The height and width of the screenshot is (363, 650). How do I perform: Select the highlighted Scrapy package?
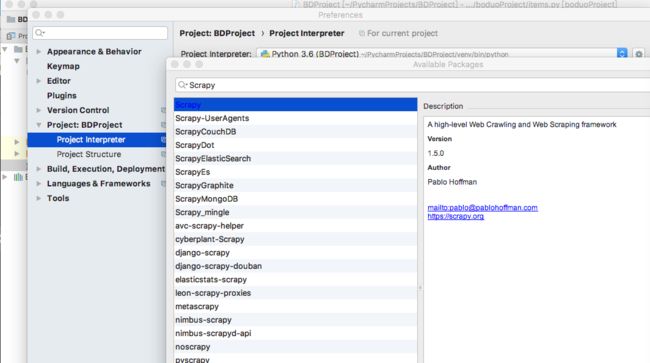pyautogui.click(x=296, y=104)
